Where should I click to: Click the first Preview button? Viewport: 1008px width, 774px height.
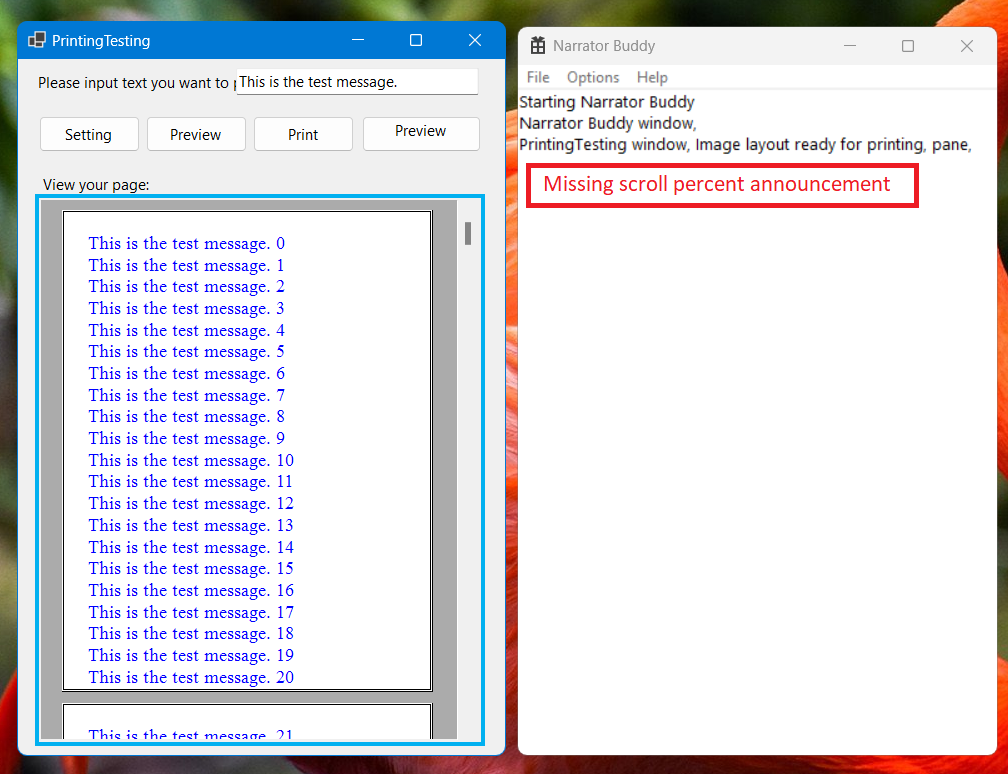point(196,133)
